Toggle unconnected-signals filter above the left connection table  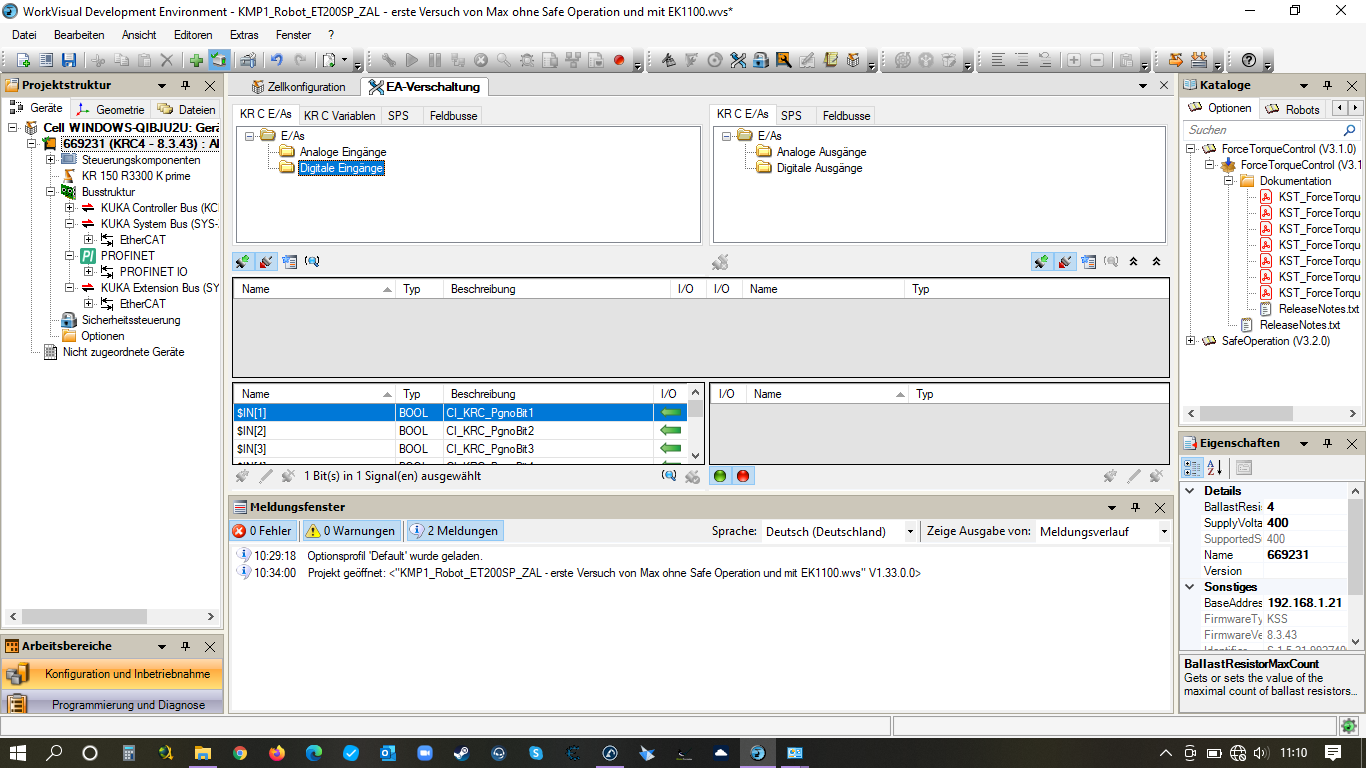tap(266, 262)
